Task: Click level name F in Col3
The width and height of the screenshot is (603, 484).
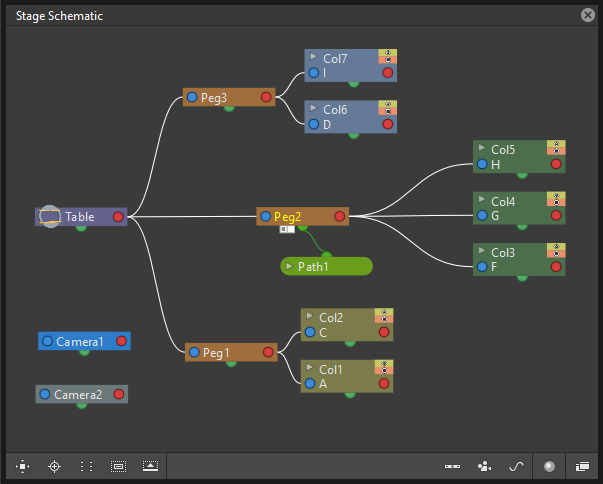Action: coord(494,267)
